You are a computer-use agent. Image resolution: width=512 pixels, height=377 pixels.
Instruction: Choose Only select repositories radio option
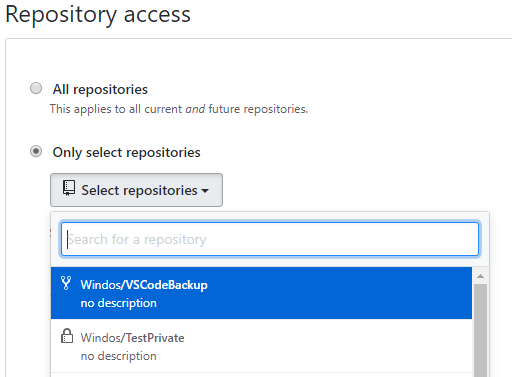36,152
